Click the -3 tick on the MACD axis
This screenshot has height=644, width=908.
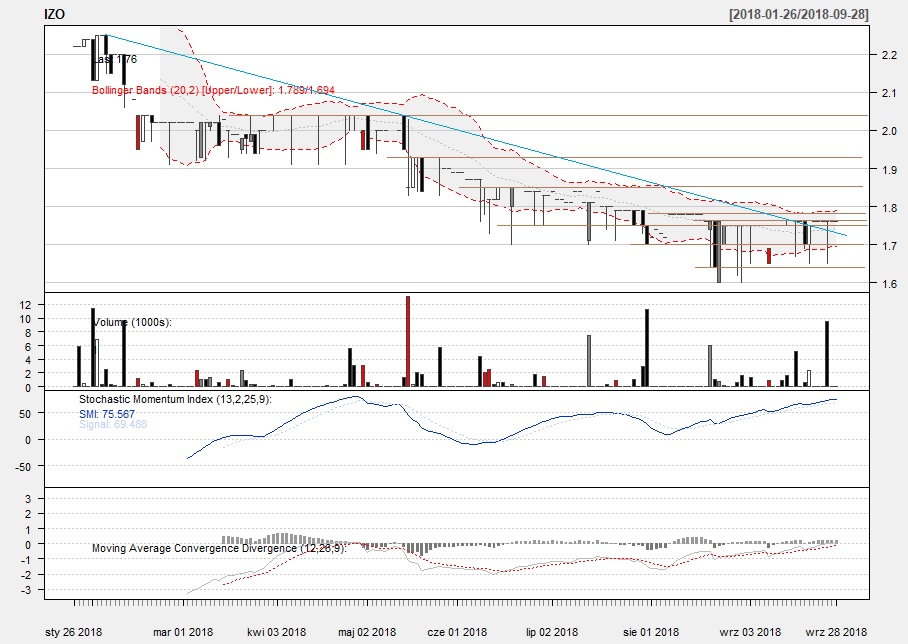25,590
